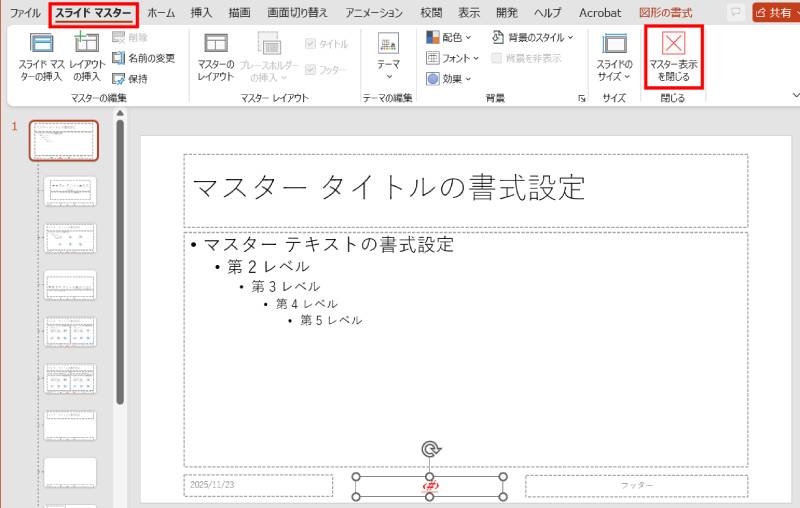
Task: Select the seventh layout thumbnail in the pane
Action: [x=70, y=426]
